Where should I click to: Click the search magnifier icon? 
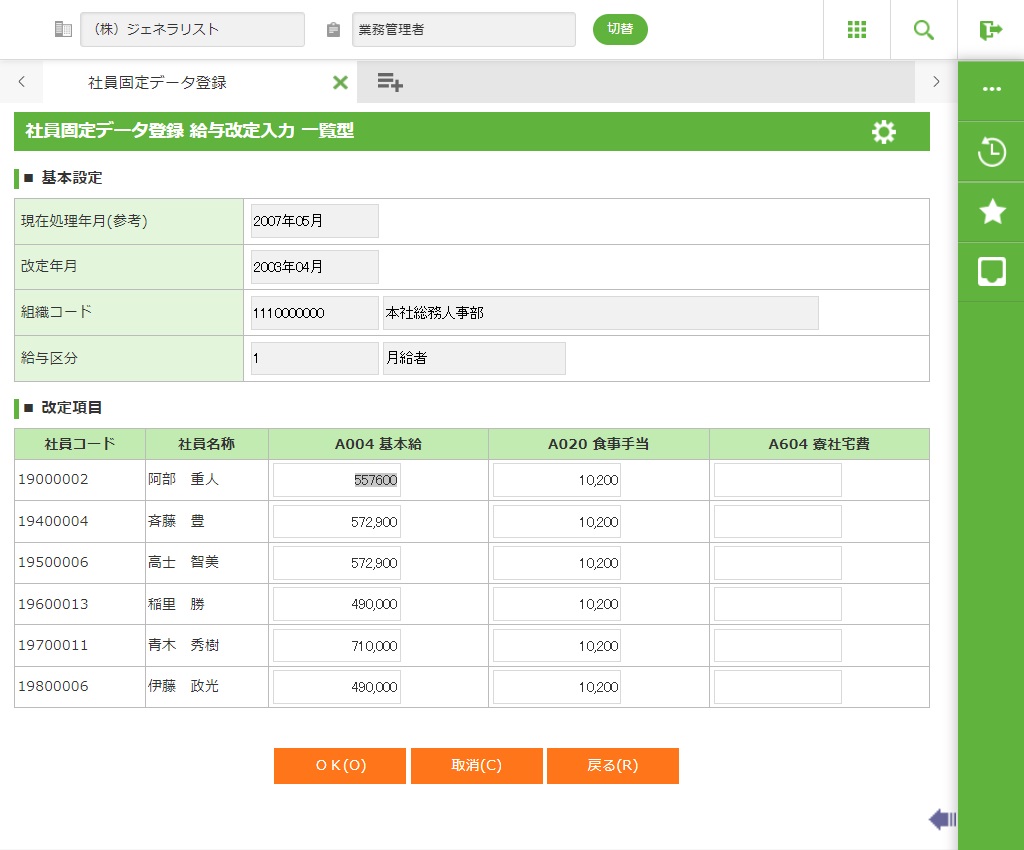[x=923, y=30]
